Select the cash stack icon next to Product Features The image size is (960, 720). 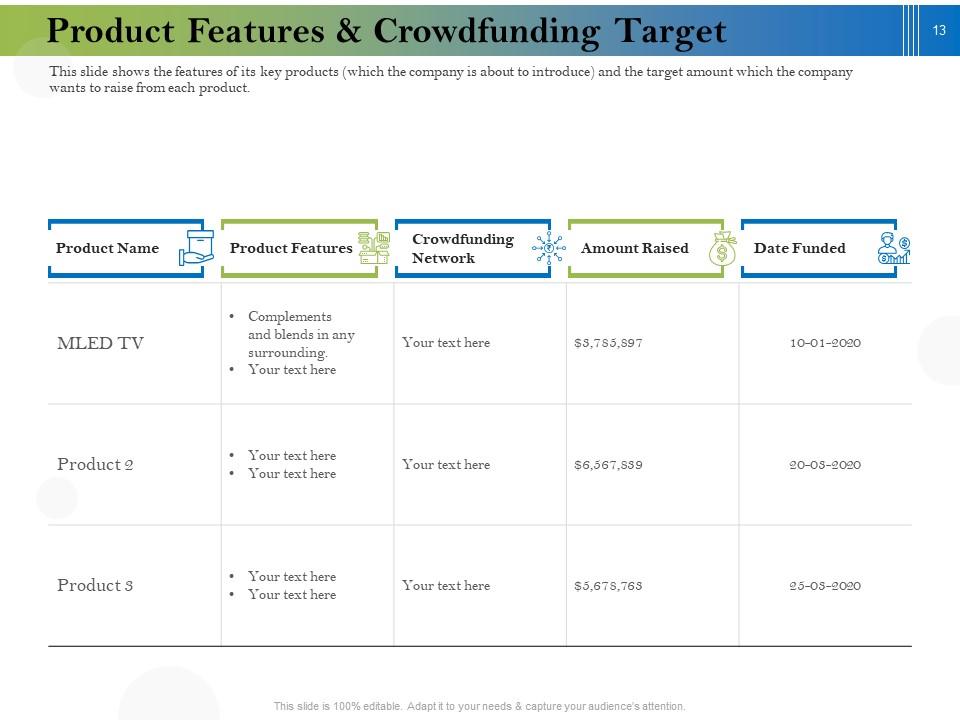[369, 248]
